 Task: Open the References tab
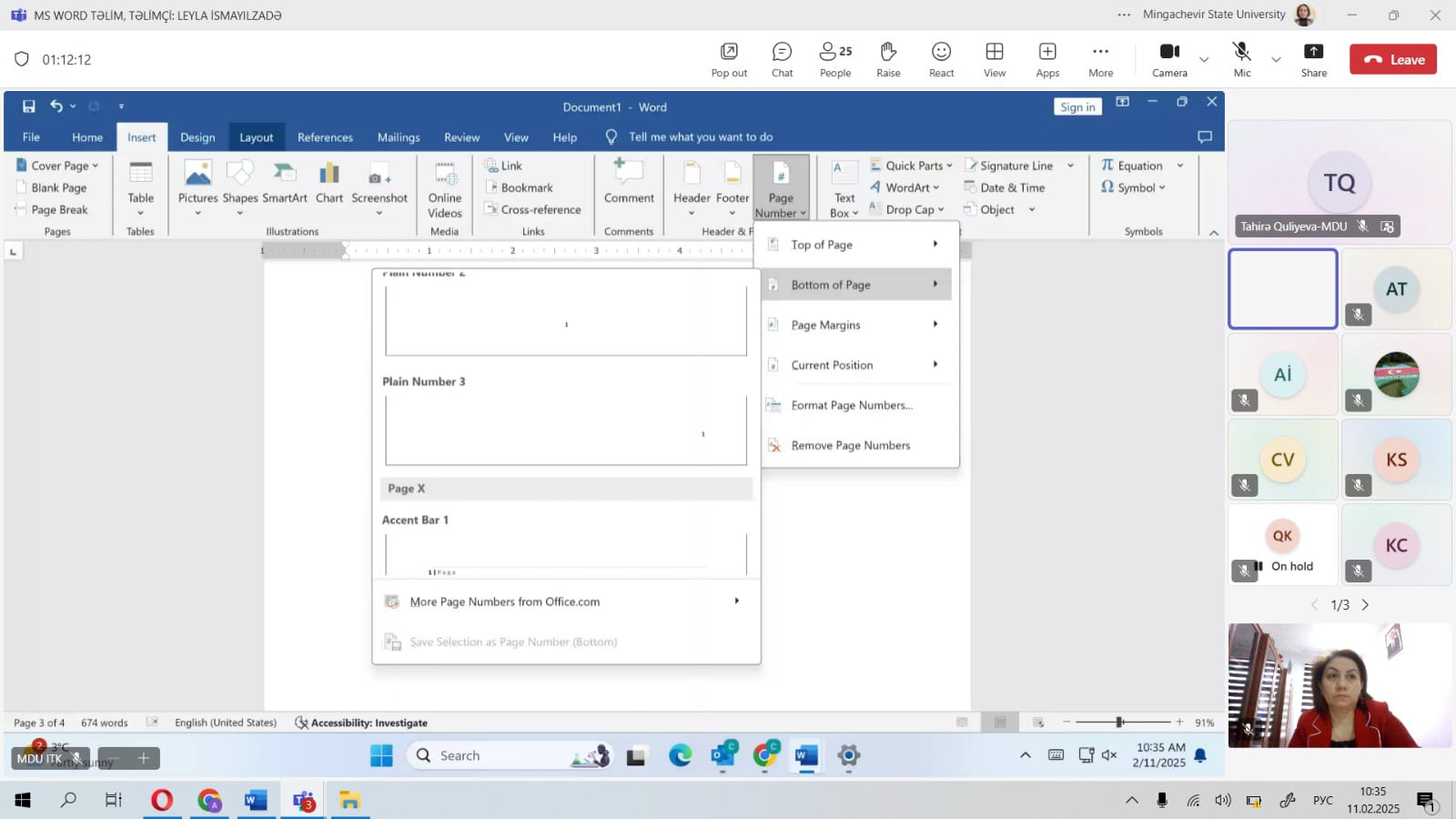[x=325, y=137]
